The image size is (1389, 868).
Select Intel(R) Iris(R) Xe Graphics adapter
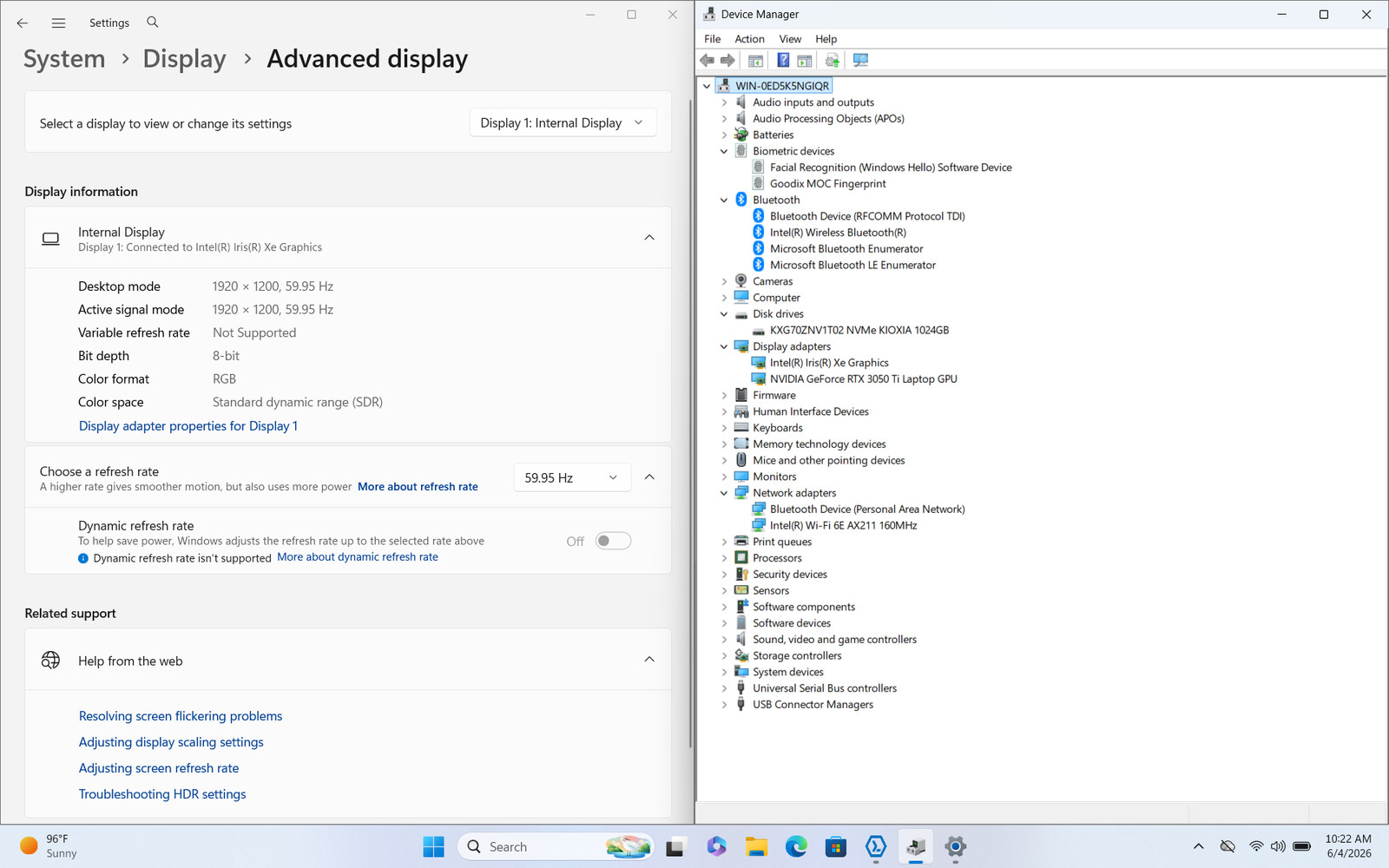[829, 363]
